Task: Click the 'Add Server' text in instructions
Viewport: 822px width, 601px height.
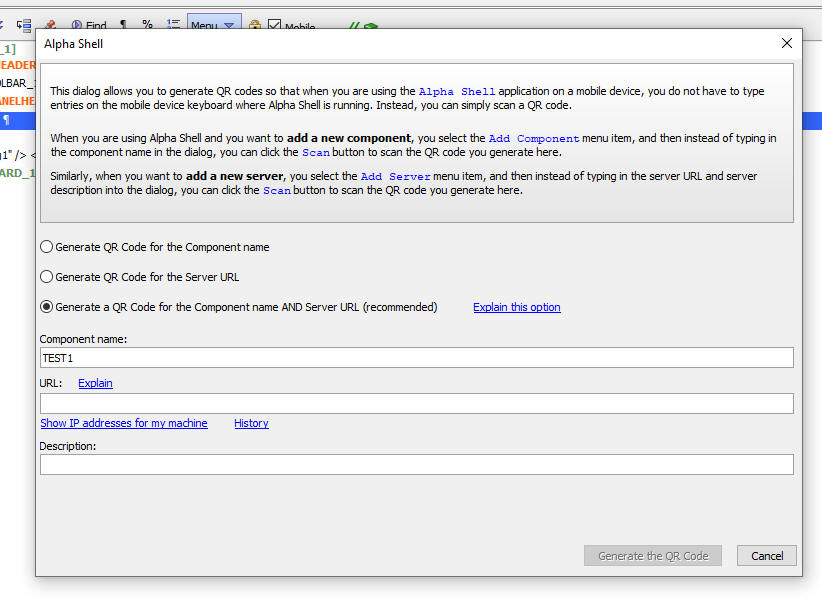Action: click(x=395, y=177)
